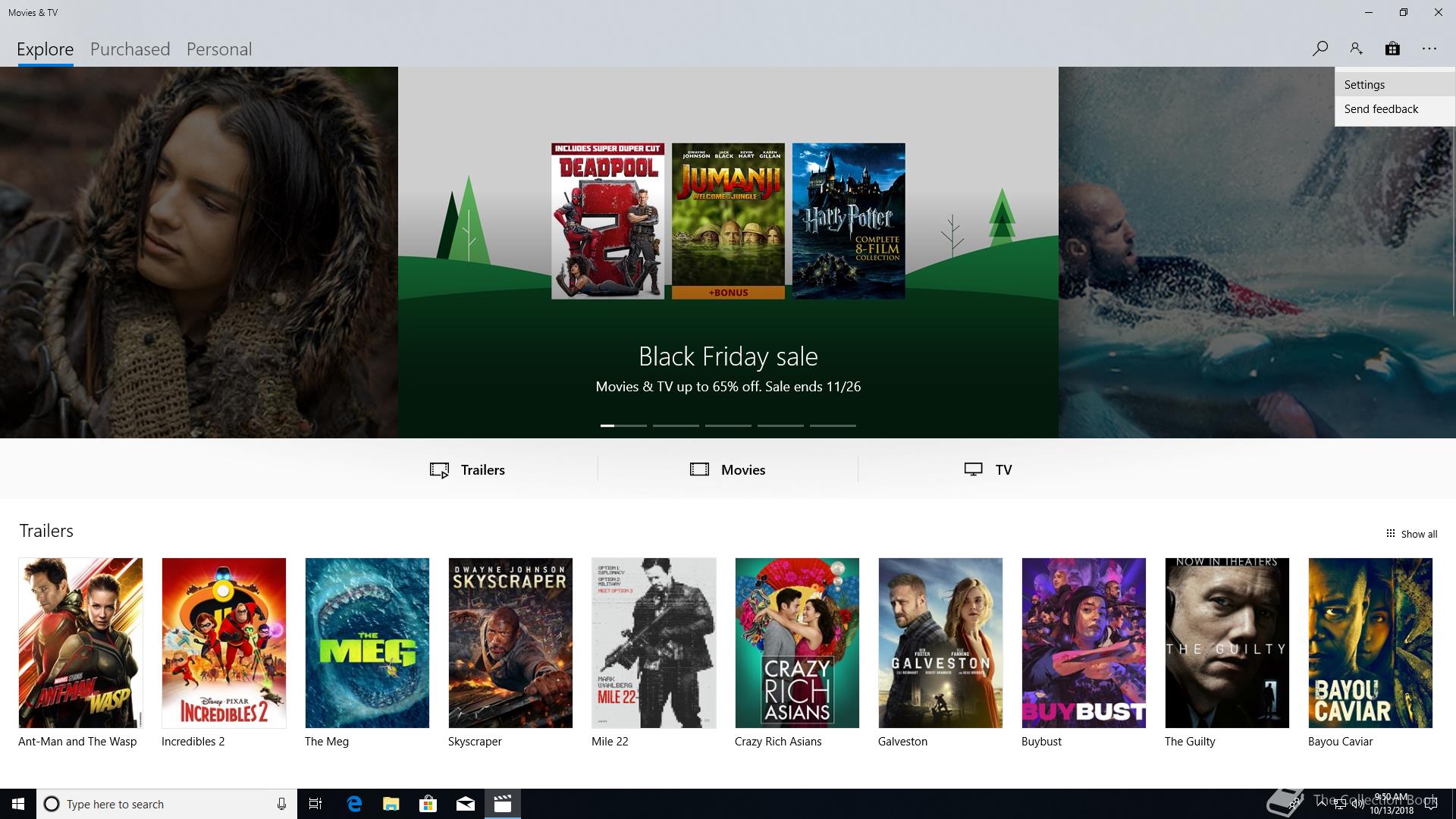Viewport: 1456px width, 819px height.
Task: Click the Movies filmstrip icon
Action: click(x=699, y=469)
